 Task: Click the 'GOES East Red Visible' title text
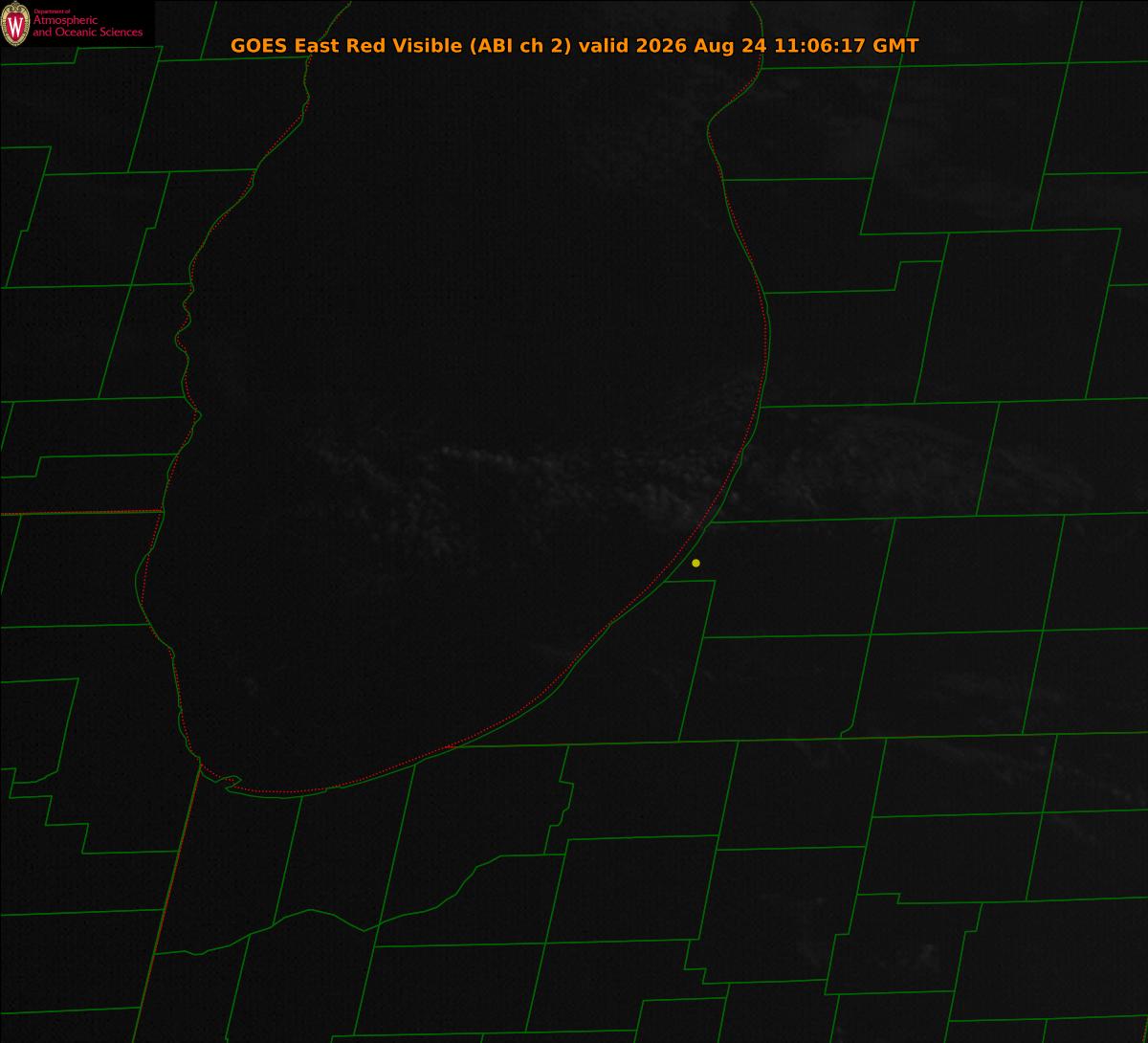click(346, 46)
